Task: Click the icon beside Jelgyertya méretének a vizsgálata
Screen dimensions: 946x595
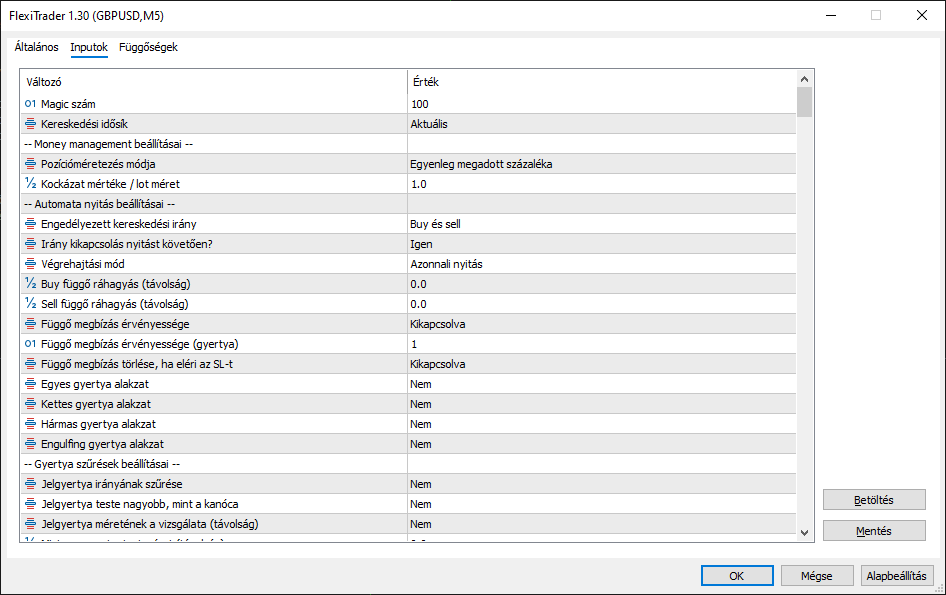Action: pyautogui.click(x=30, y=524)
